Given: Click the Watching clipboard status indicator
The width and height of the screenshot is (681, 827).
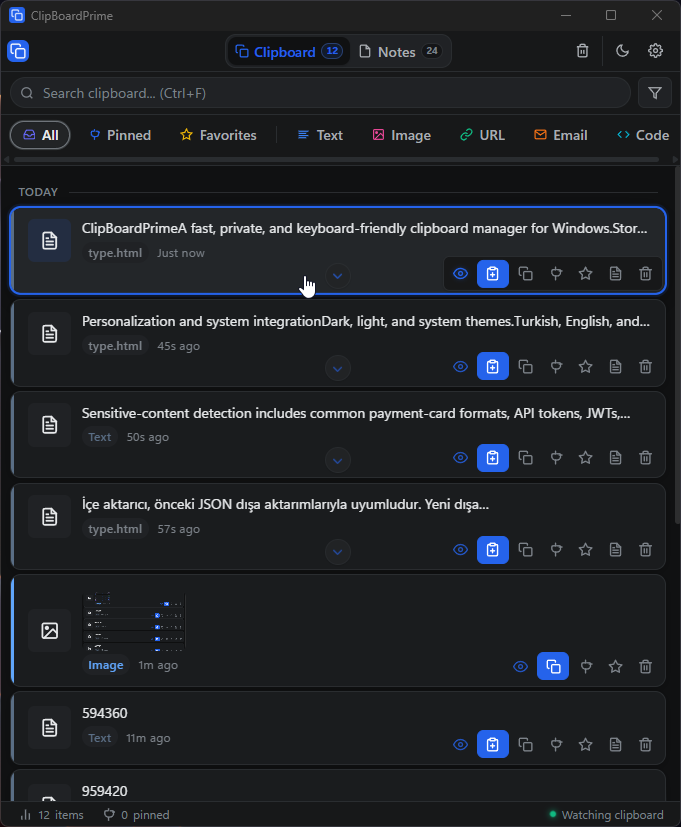Looking at the screenshot, I should [607, 815].
